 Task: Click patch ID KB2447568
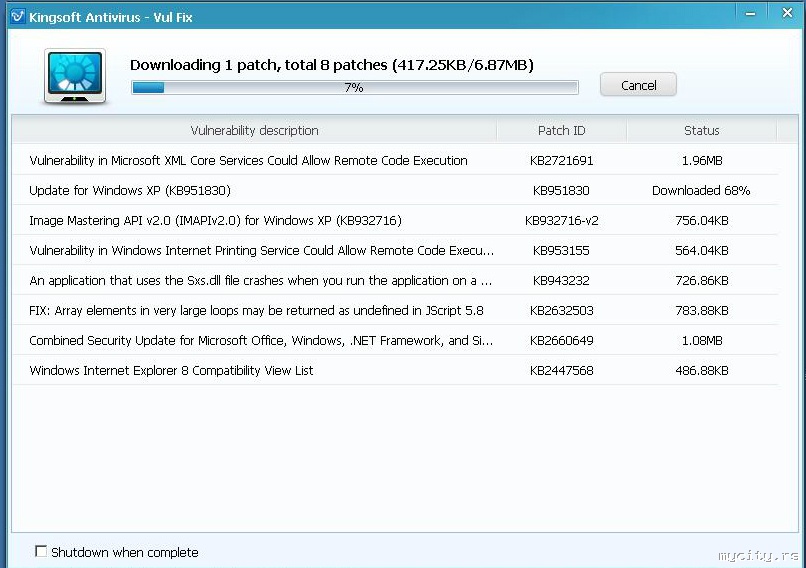point(561,370)
